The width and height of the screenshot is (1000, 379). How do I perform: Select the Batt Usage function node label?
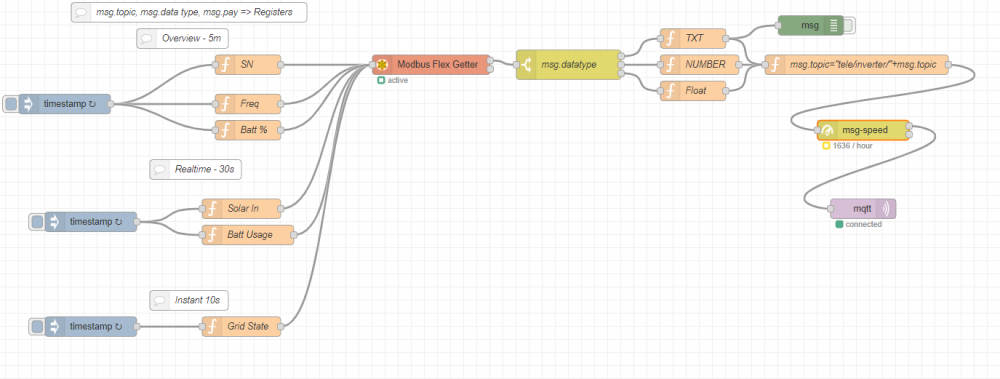click(250, 235)
